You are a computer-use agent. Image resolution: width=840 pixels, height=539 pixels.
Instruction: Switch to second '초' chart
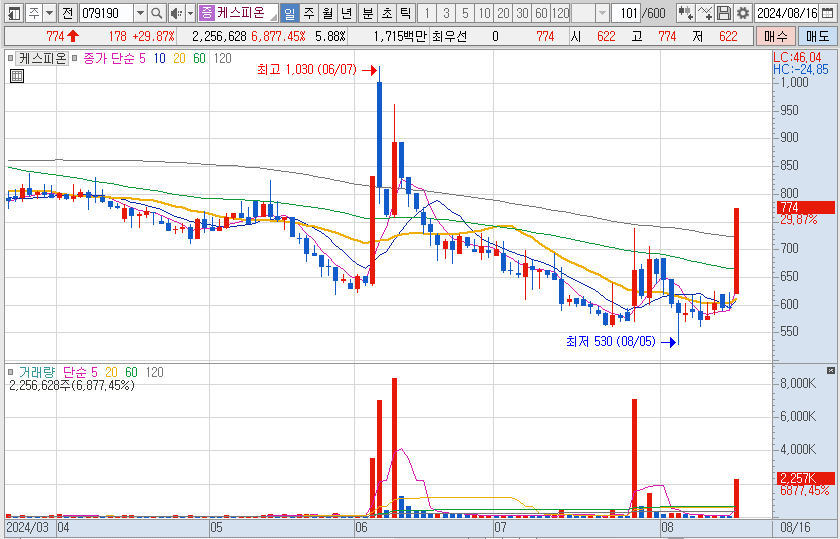coord(386,13)
